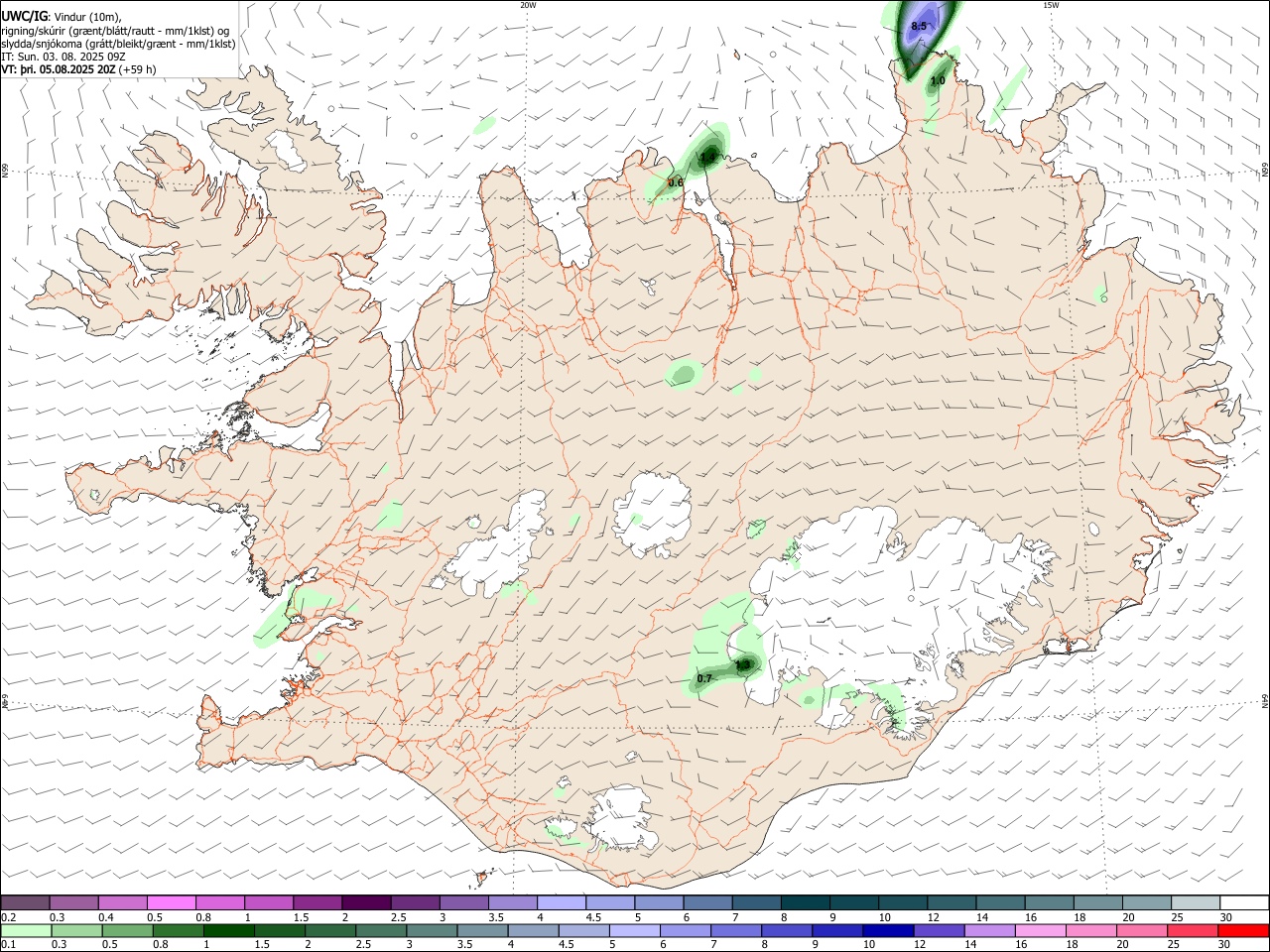This screenshot has height=952, width=1270.
Task: Click the slydda/snjókoma legend description line
Action: coord(118,44)
